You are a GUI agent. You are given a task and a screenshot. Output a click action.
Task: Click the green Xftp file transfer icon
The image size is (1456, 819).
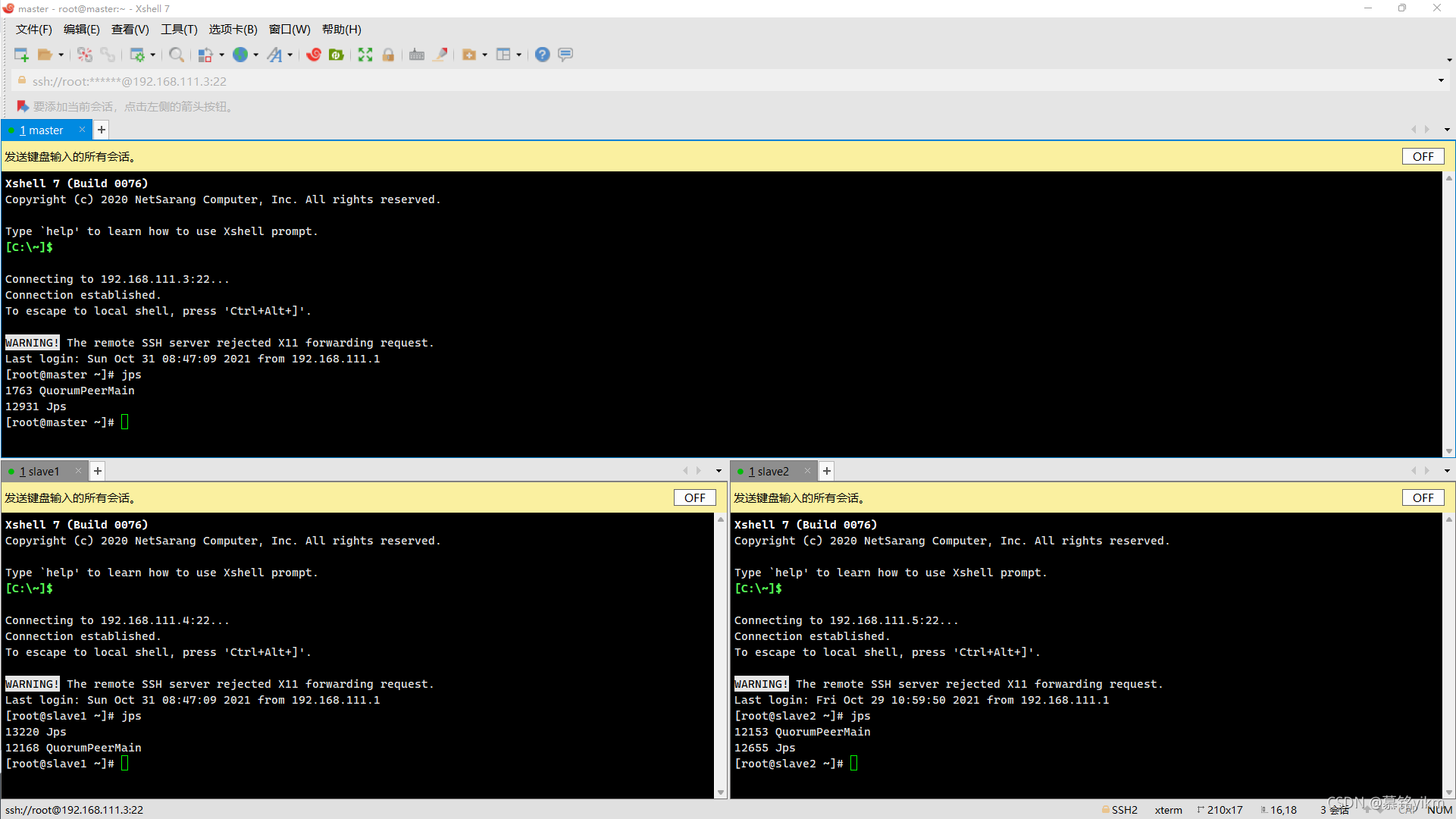(x=337, y=55)
